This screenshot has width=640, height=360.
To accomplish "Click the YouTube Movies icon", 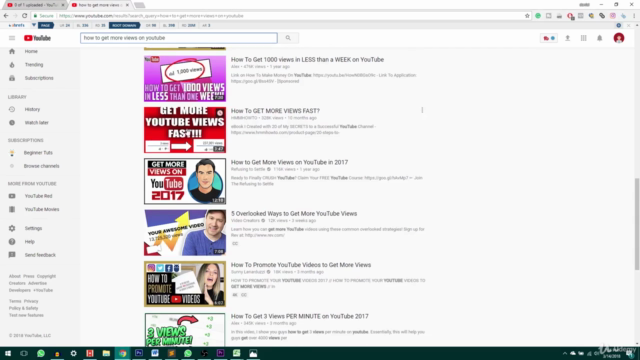I will tap(12, 209).
